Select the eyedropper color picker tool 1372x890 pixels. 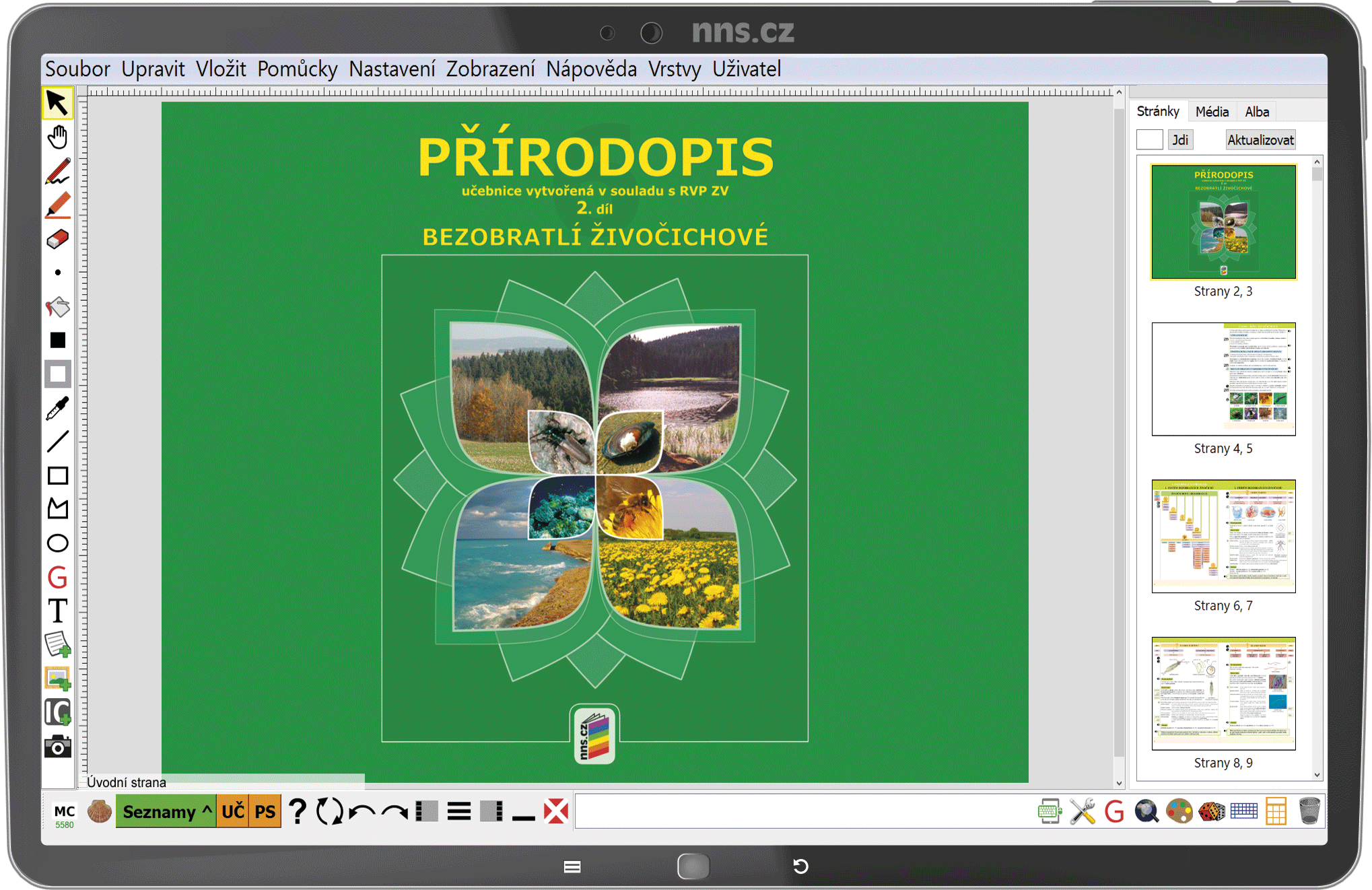[x=58, y=409]
